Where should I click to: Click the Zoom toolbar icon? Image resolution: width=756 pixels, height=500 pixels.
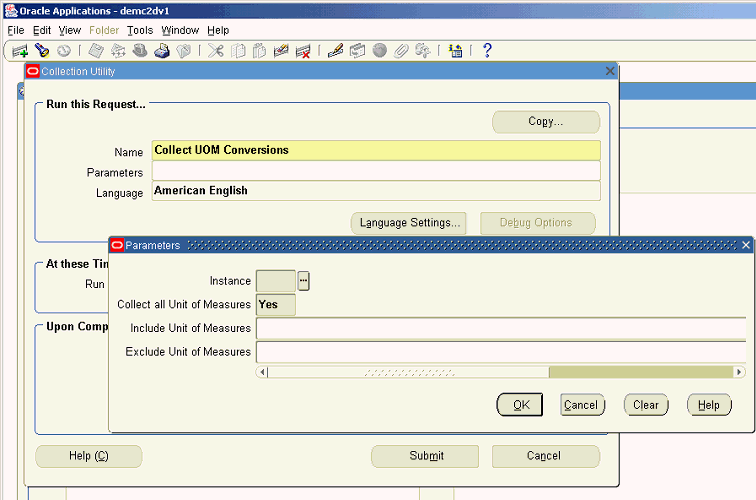coord(357,51)
